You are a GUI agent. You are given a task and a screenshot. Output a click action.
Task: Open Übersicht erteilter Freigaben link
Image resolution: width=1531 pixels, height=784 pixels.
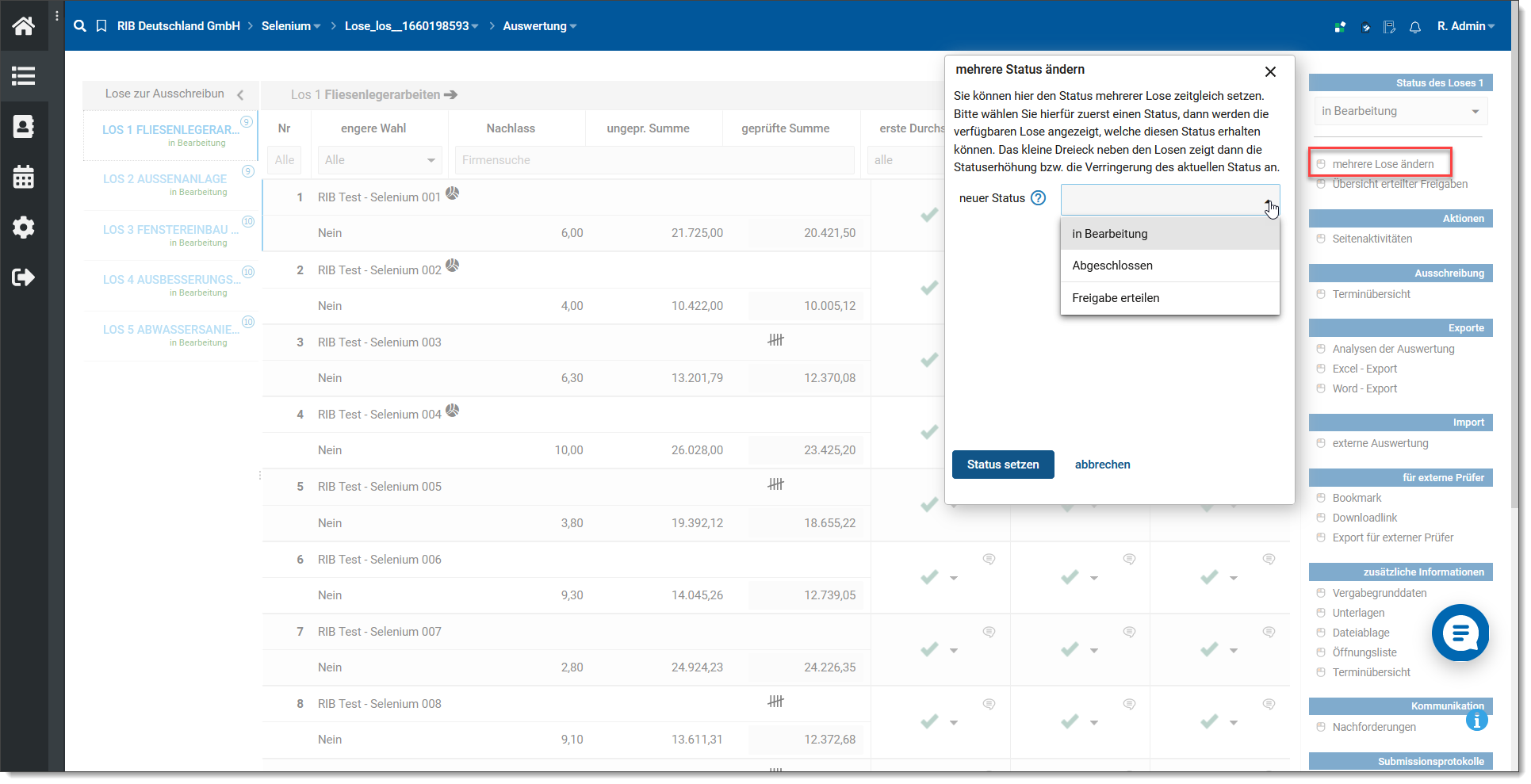pyautogui.click(x=1399, y=184)
